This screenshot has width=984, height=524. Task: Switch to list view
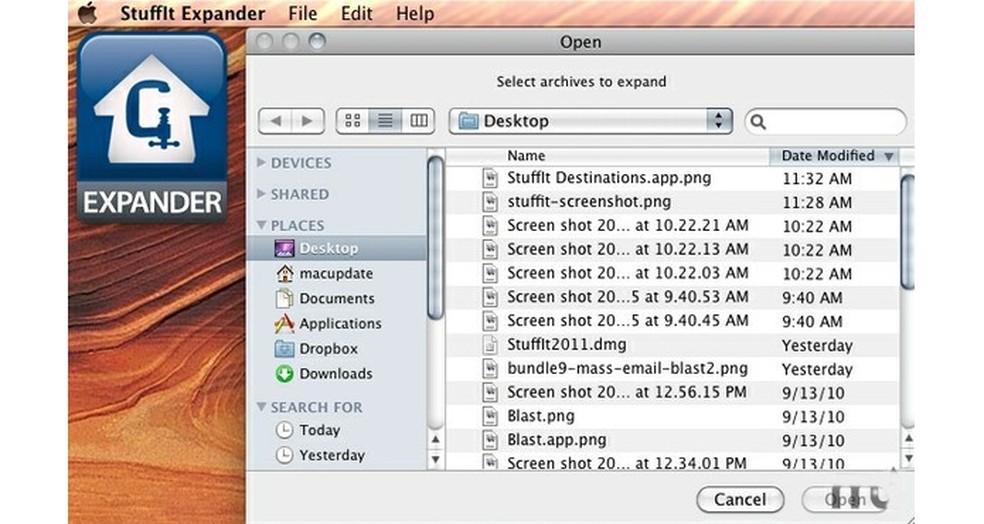pyautogui.click(x=385, y=121)
